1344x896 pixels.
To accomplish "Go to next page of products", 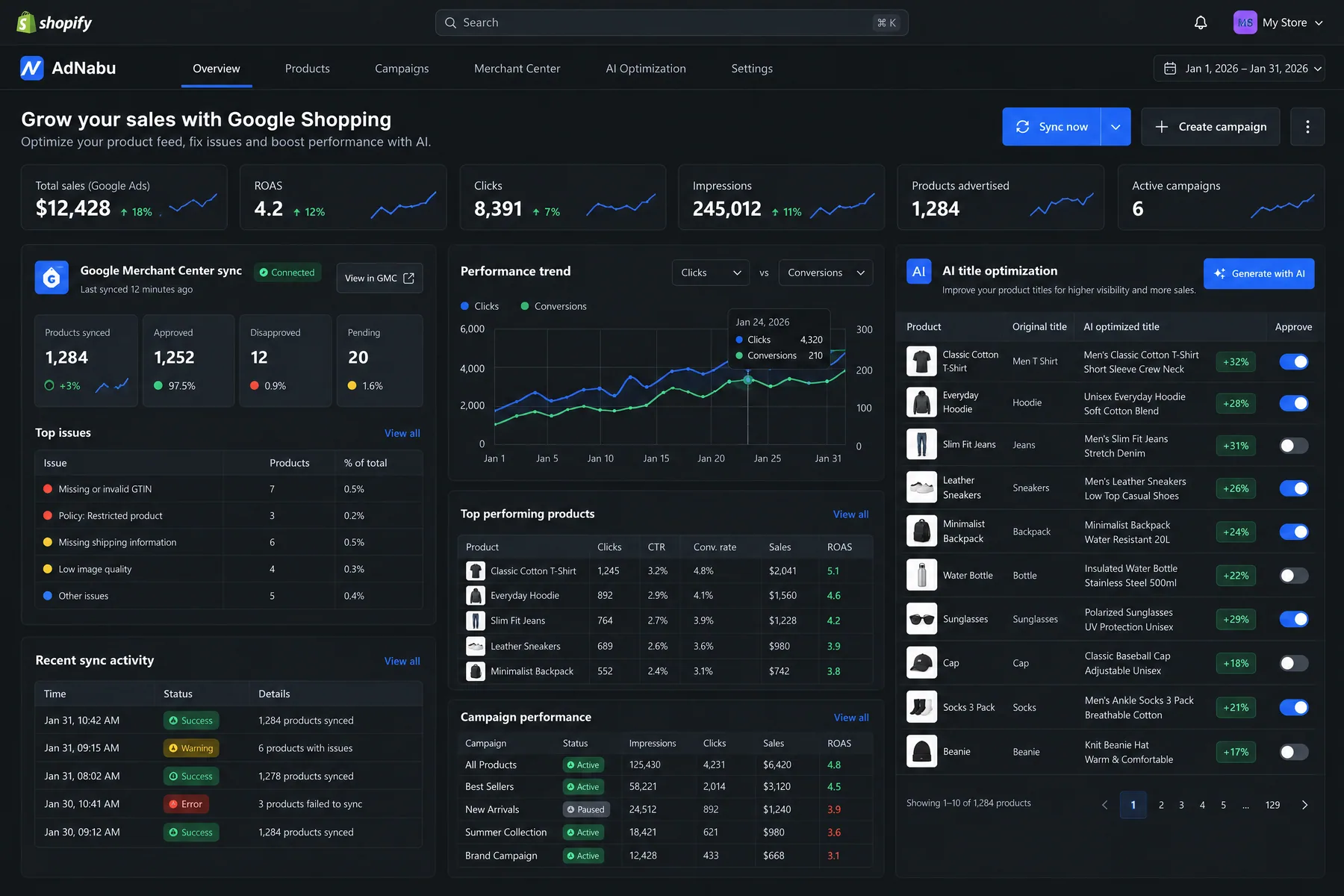I will pyautogui.click(x=1304, y=805).
